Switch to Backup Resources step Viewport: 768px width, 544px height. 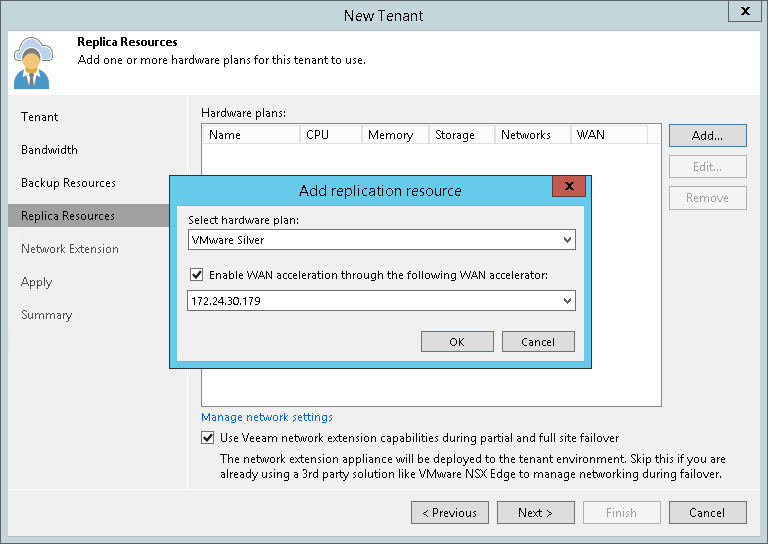68,183
